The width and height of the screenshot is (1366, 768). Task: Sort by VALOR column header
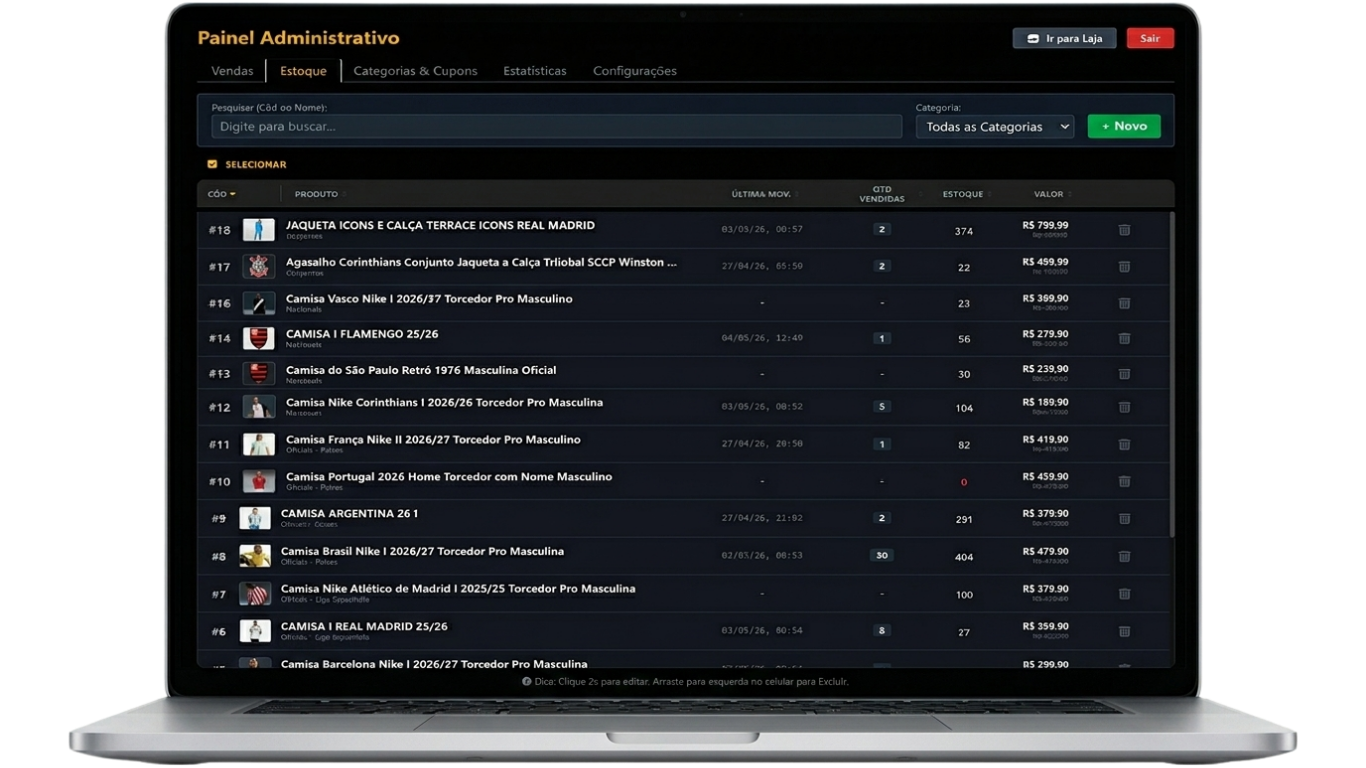[1049, 194]
